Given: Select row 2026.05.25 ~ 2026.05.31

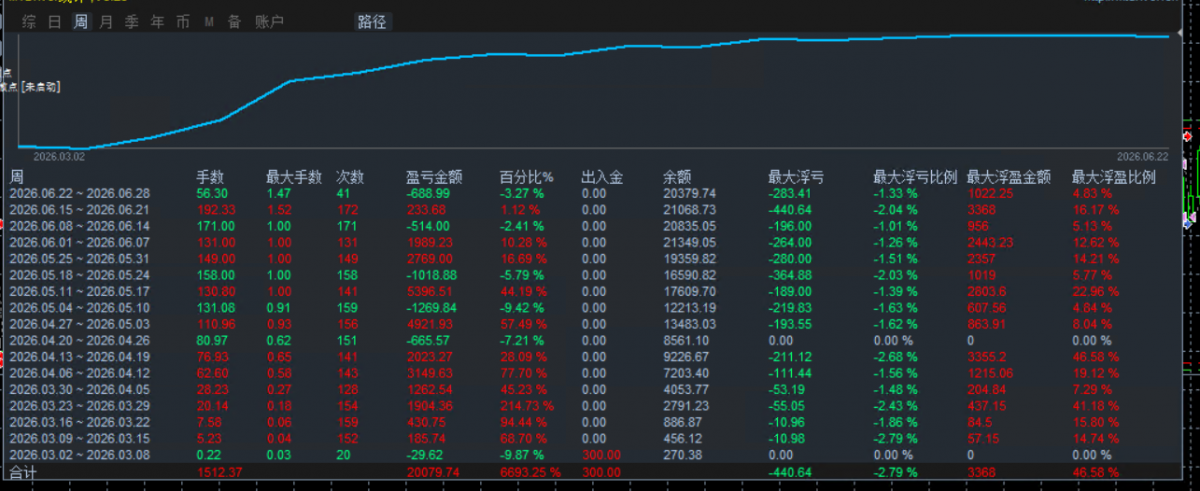Looking at the screenshot, I should click(x=590, y=260).
